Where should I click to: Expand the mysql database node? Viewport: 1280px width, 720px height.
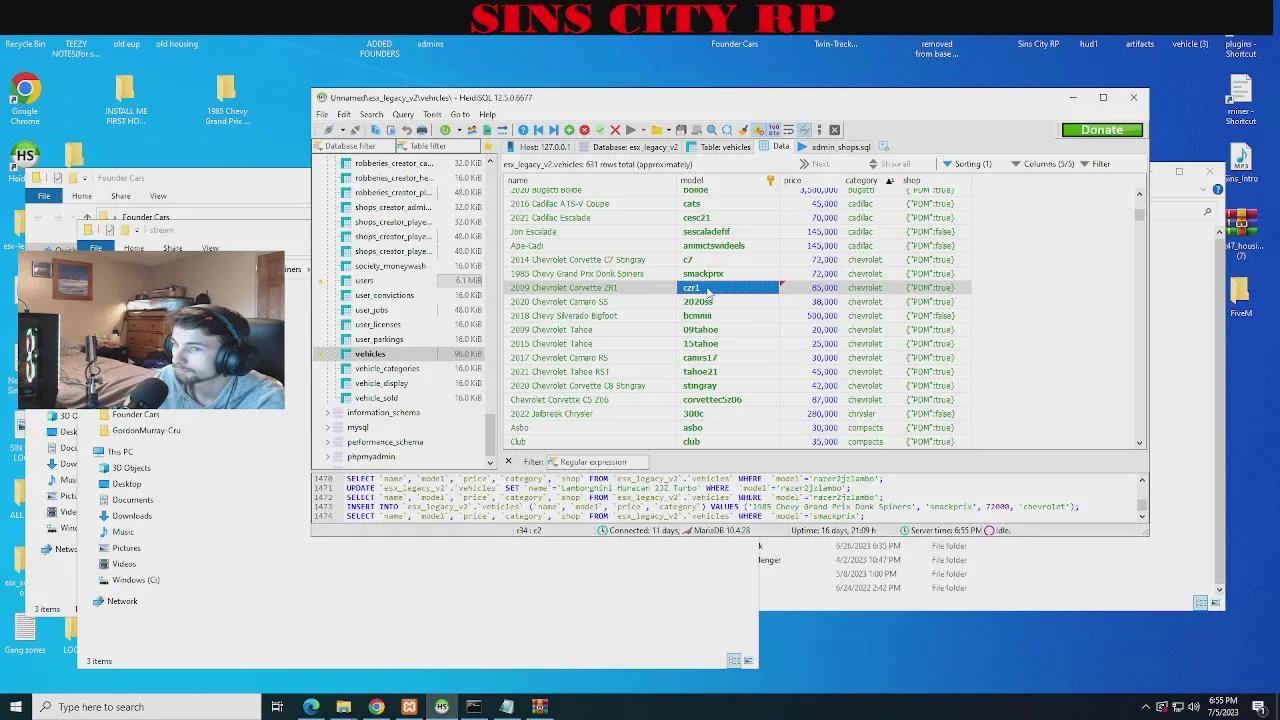[x=327, y=427]
